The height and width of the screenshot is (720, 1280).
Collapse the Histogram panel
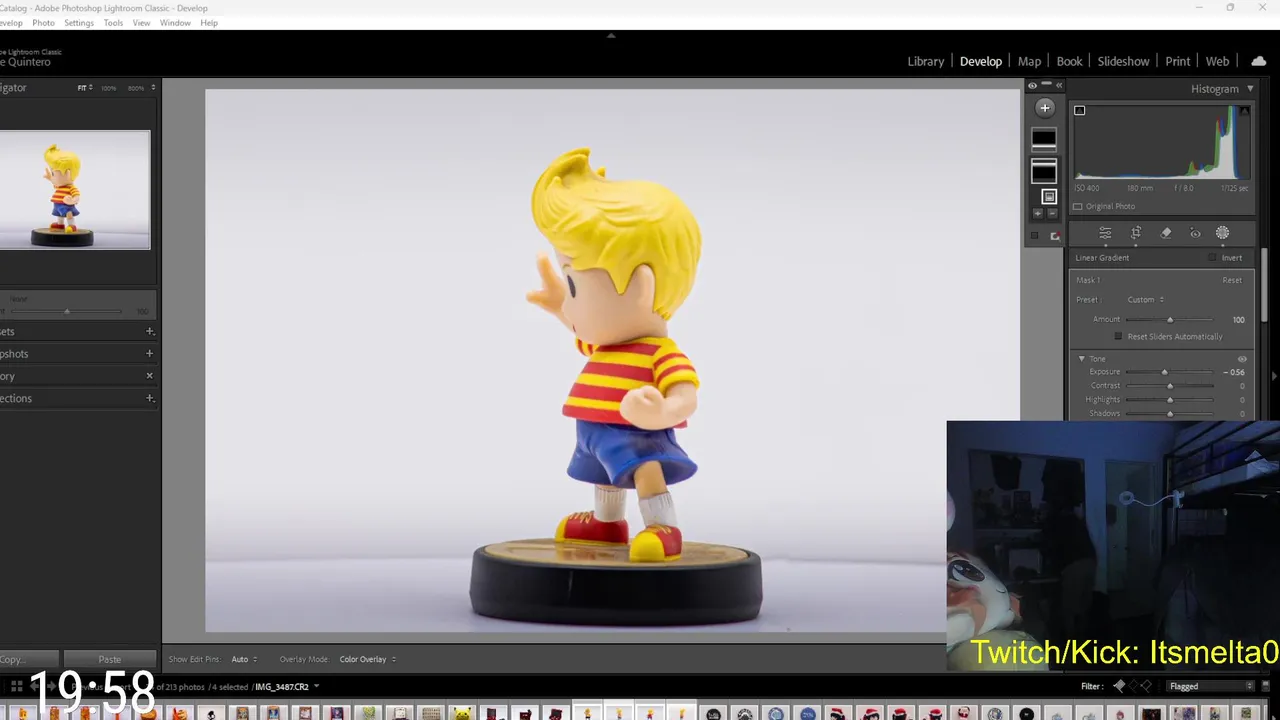tap(1250, 89)
